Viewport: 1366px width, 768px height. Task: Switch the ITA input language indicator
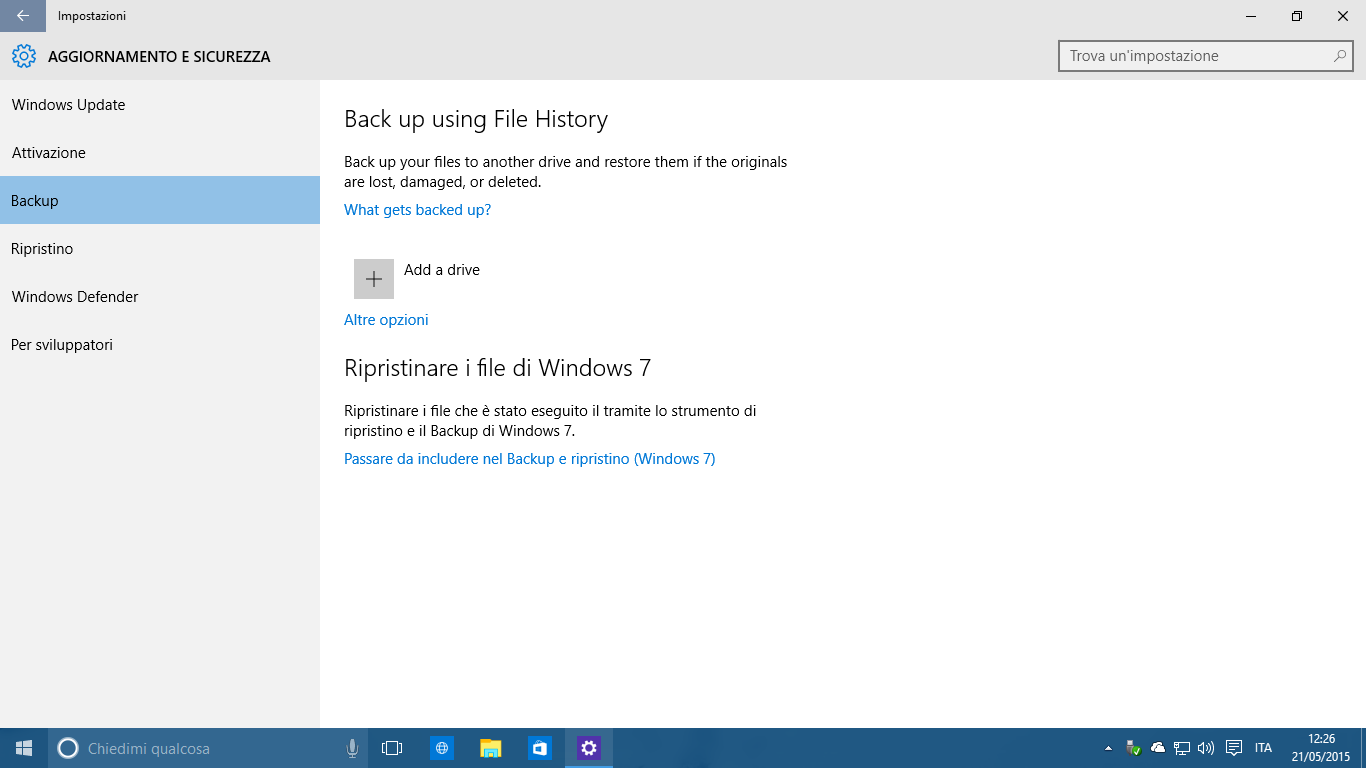click(1264, 748)
